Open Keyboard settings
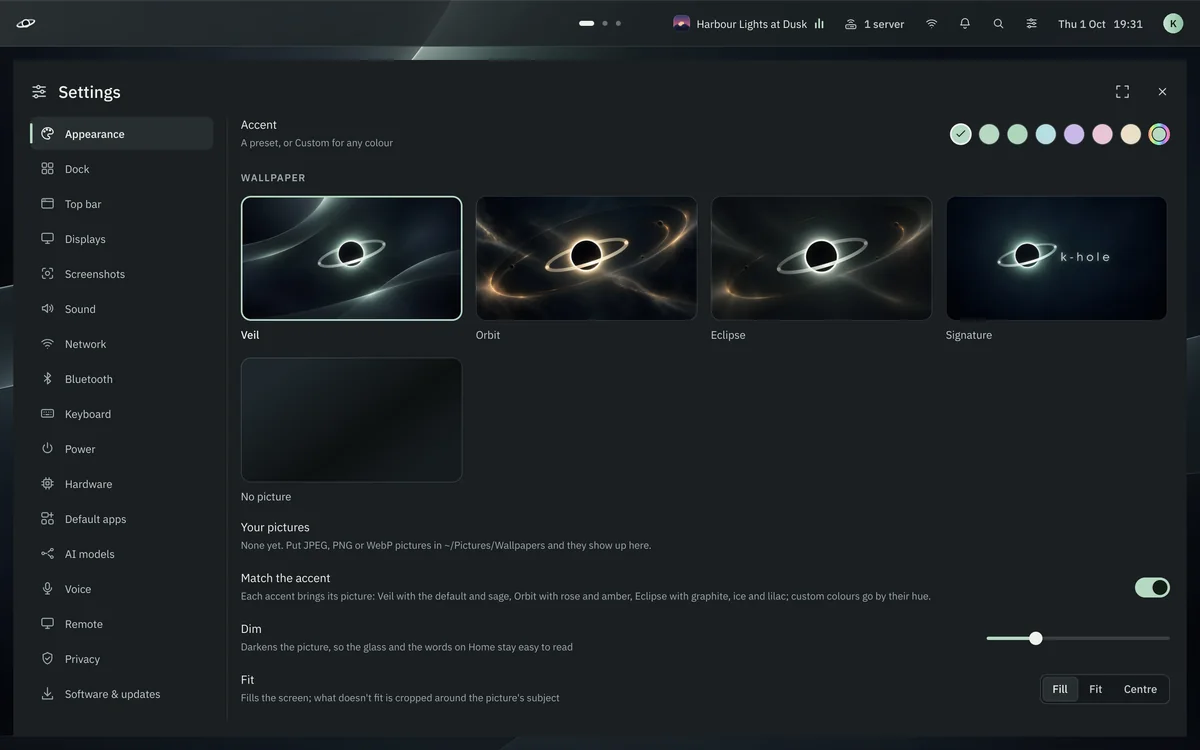The height and width of the screenshot is (750, 1200). coord(121,414)
